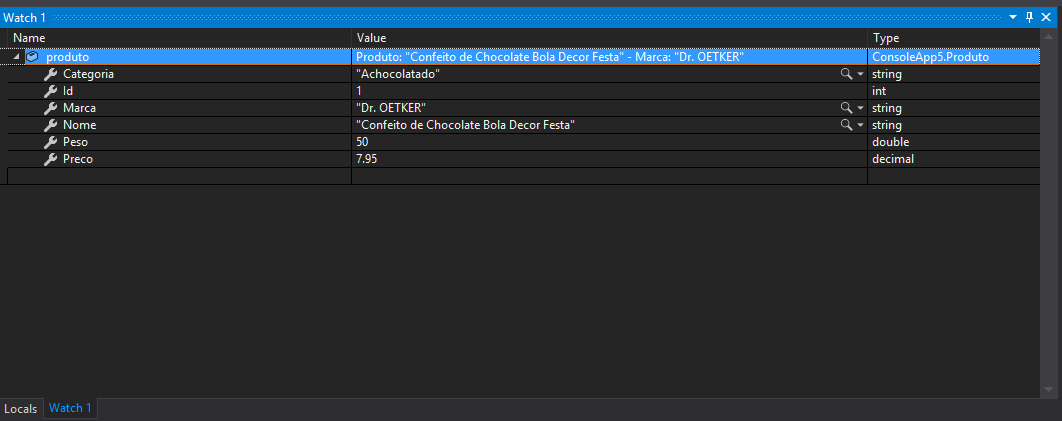Image resolution: width=1062 pixels, height=421 pixels.
Task: Click the wrench icon beside Nome
Action: tap(50, 125)
